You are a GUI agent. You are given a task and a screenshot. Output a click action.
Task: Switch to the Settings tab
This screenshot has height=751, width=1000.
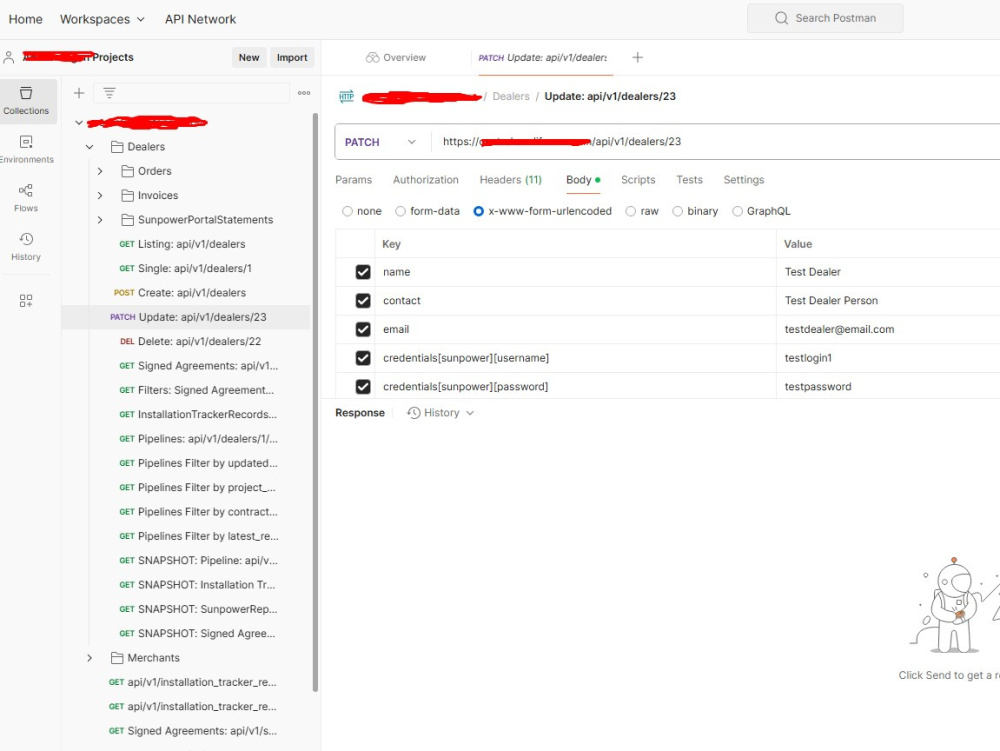click(744, 180)
